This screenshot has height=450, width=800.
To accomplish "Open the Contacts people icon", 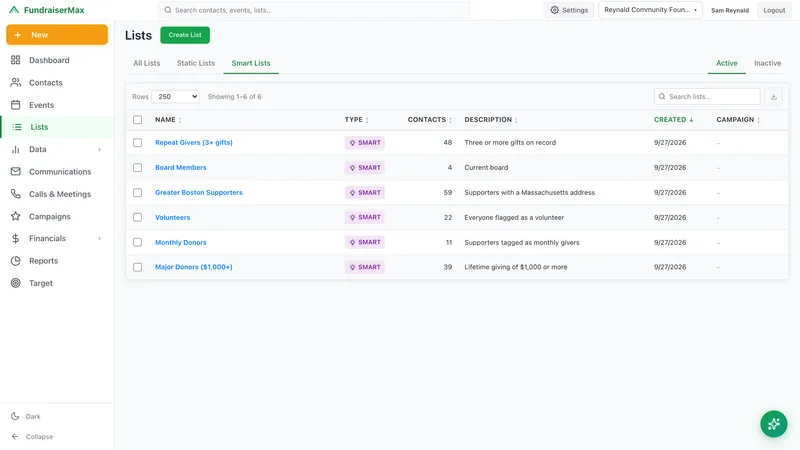I will tap(16, 83).
